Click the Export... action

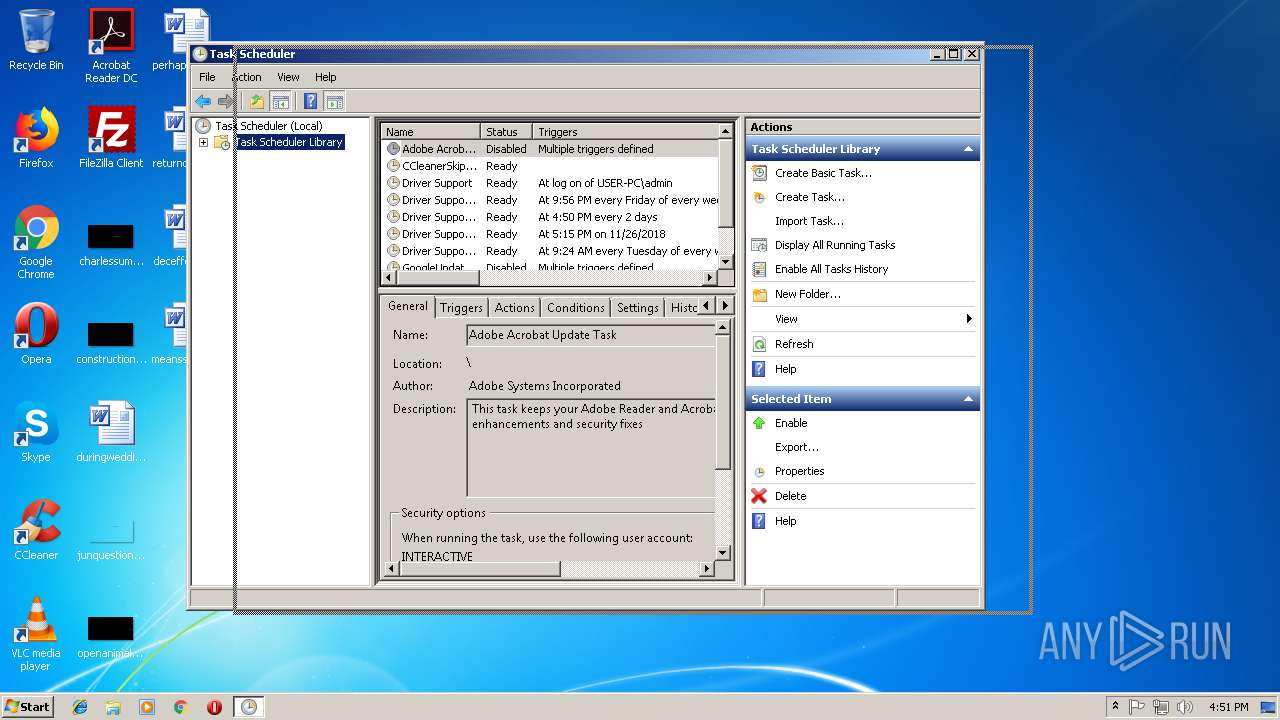tap(796, 447)
